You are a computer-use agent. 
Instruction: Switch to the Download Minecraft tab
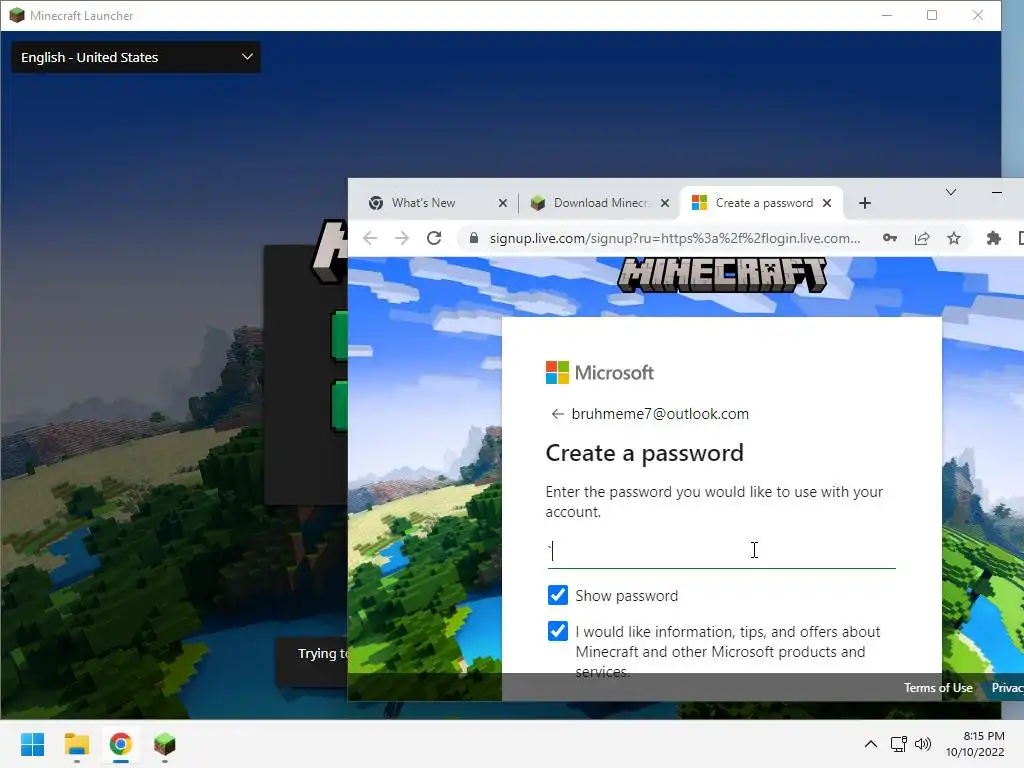click(x=600, y=203)
